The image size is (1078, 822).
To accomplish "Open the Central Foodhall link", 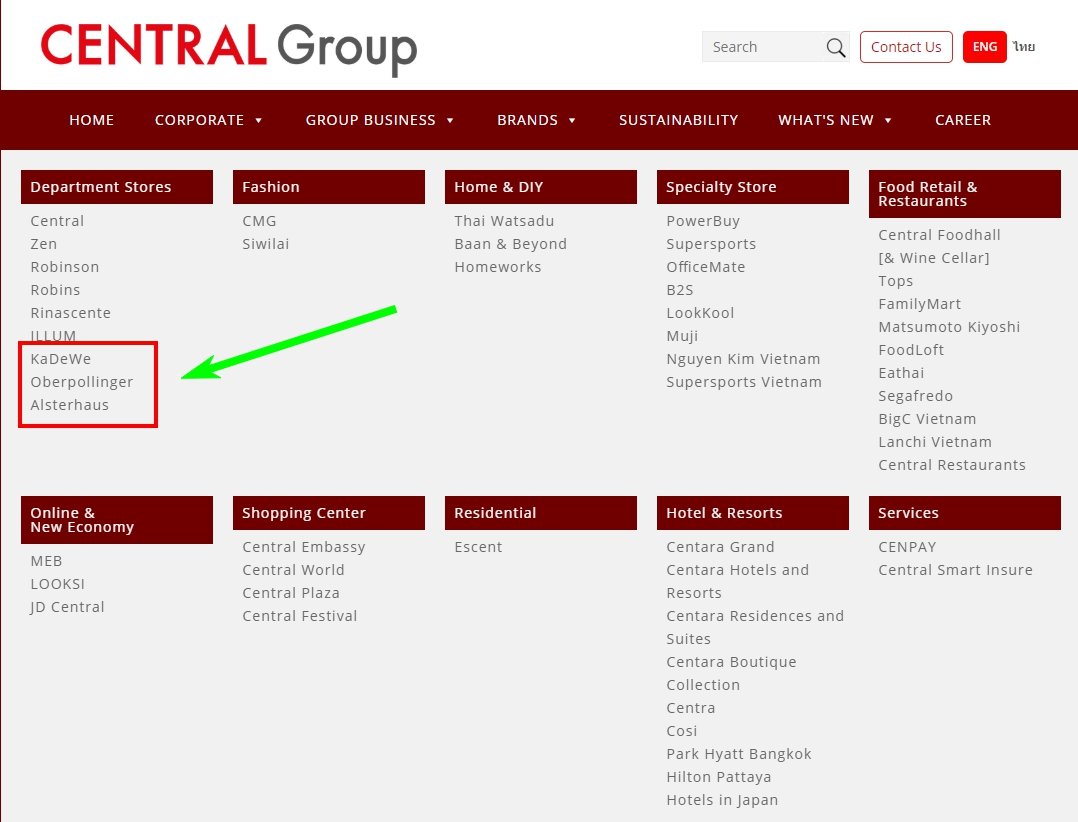I will point(939,234).
